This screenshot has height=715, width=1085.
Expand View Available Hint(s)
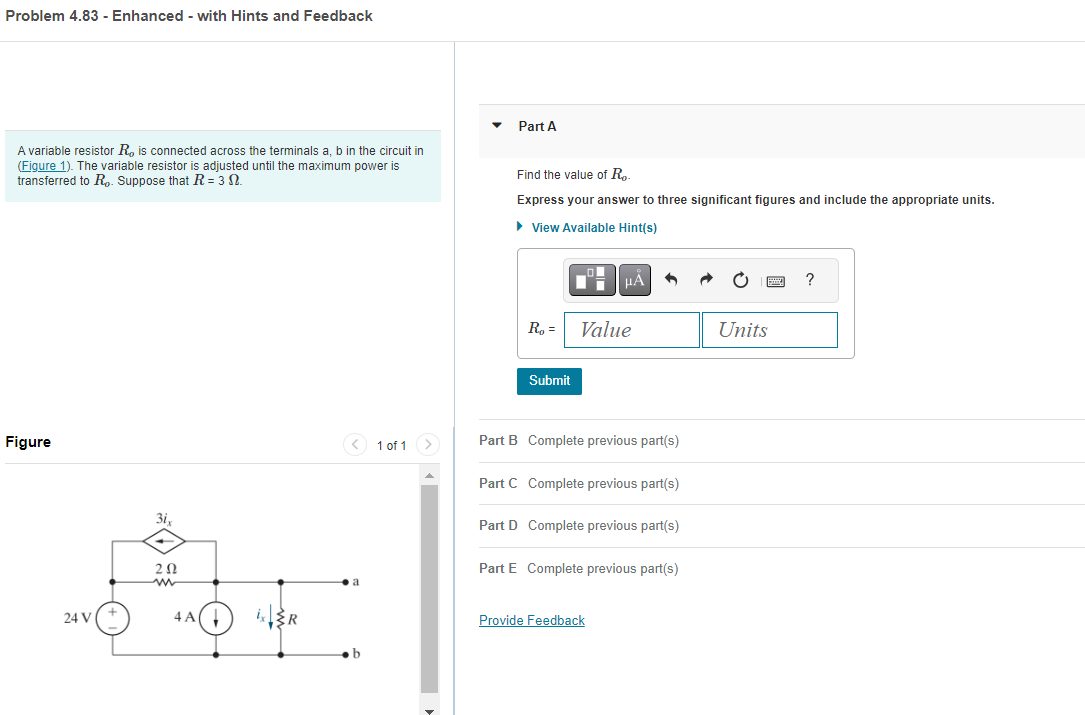[587, 227]
